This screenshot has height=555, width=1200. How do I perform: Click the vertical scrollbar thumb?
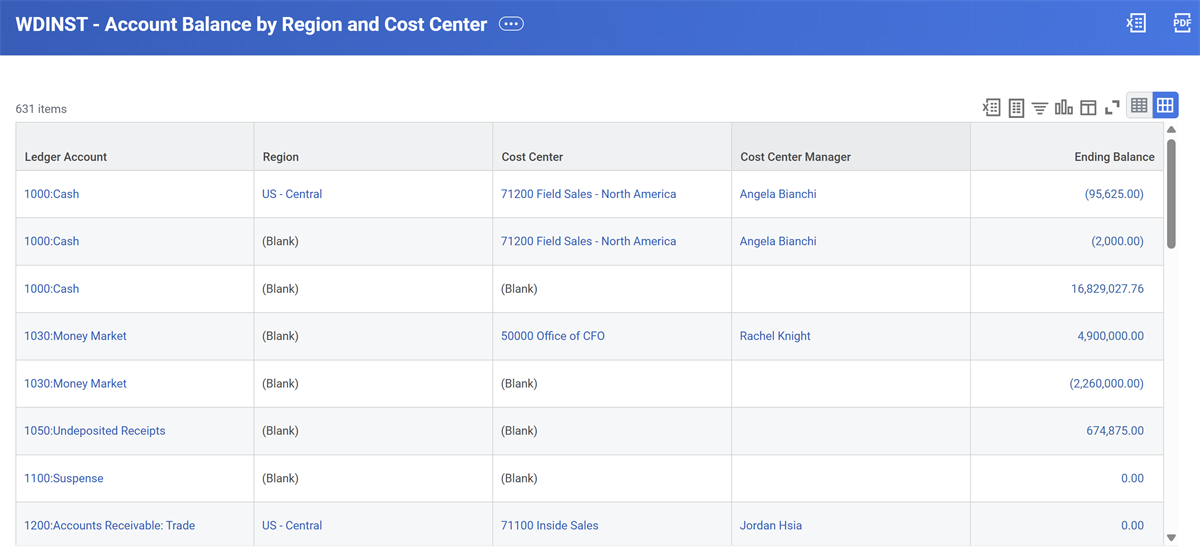[x=1171, y=193]
